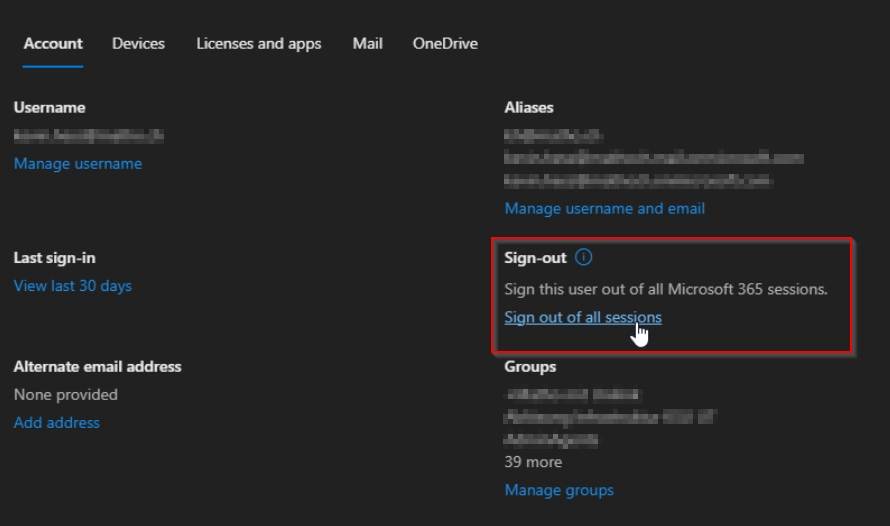
Task: Click the Username heading
Action: pos(49,107)
